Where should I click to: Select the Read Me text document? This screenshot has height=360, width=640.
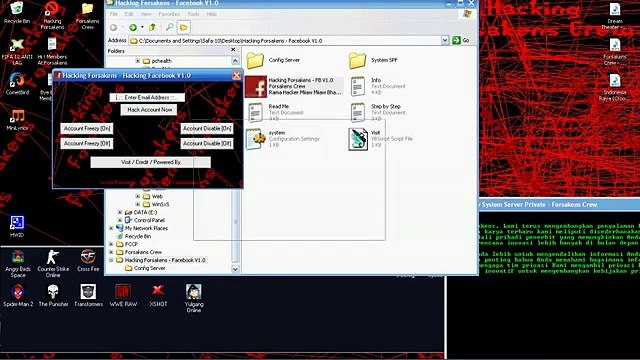[x=276, y=113]
